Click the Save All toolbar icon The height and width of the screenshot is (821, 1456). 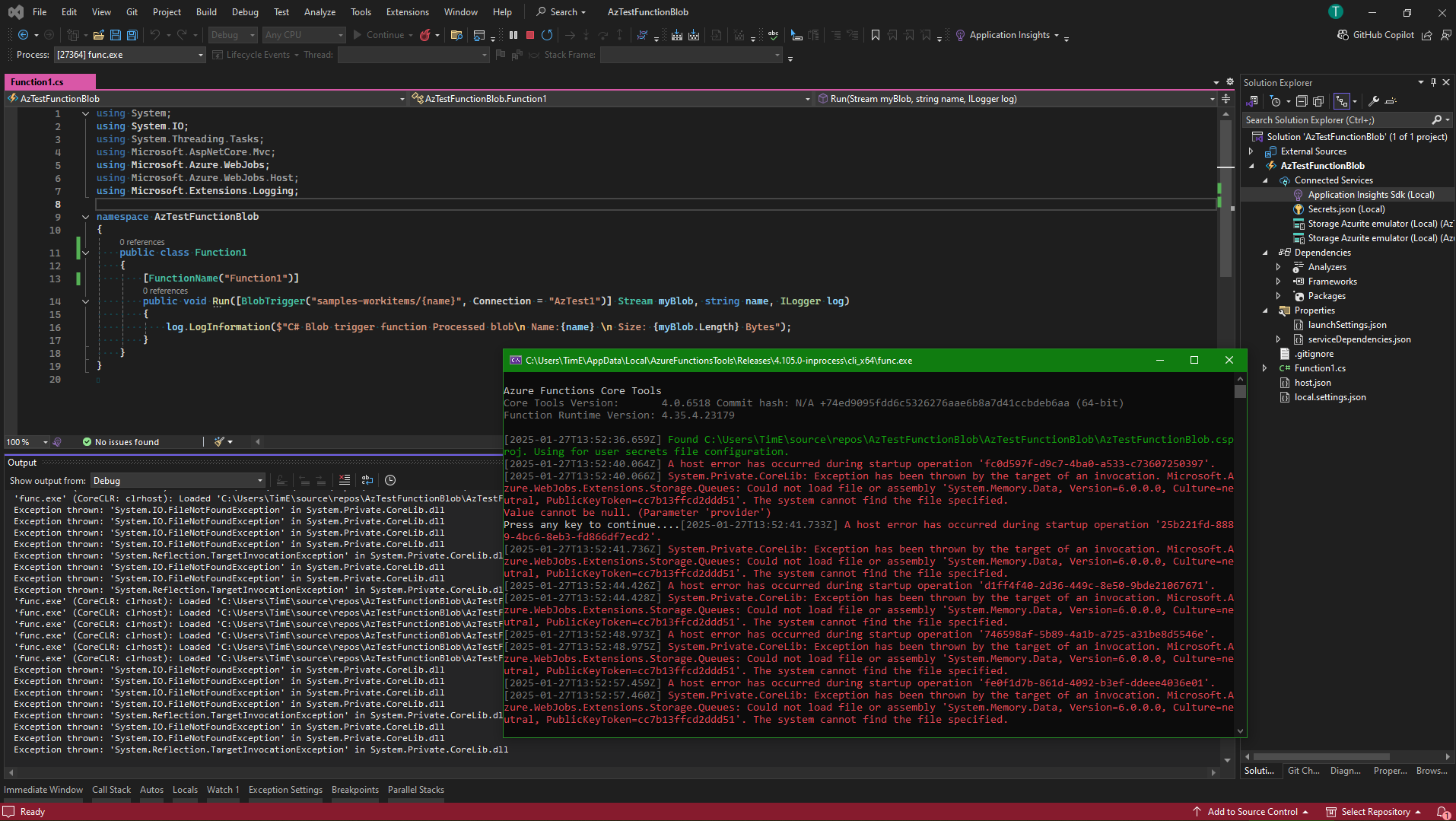coord(132,35)
